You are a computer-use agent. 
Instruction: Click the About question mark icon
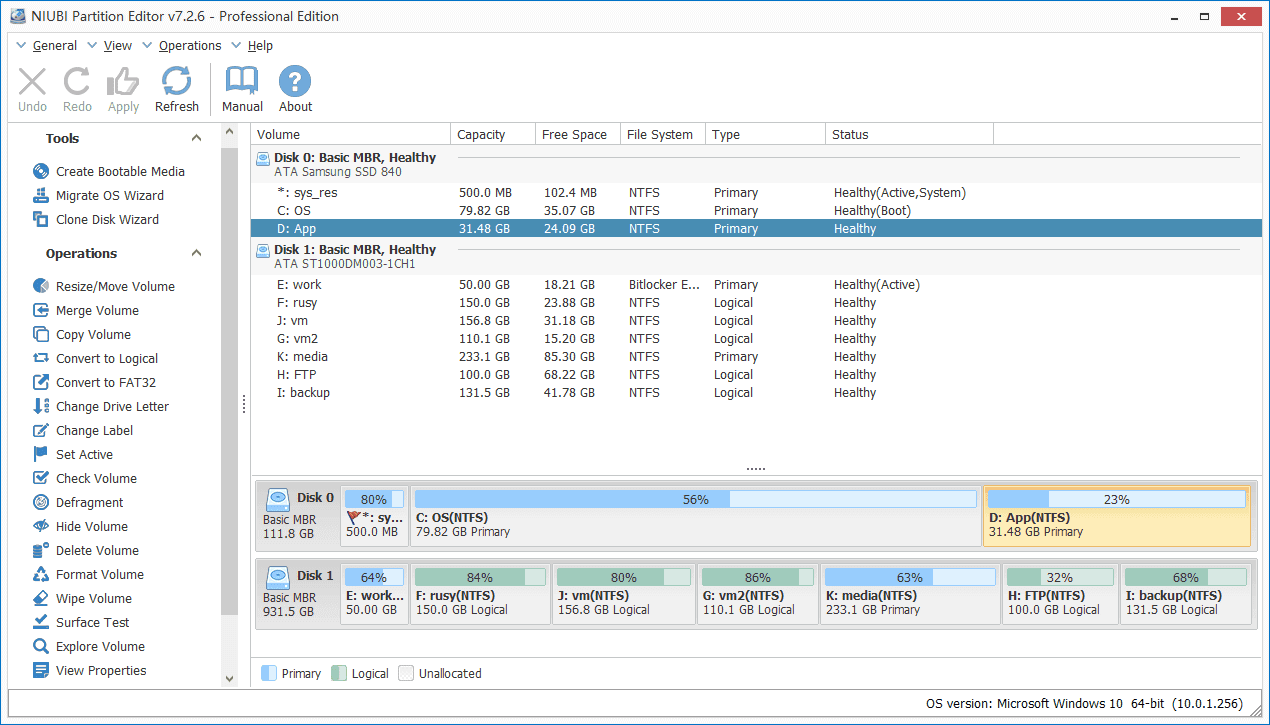point(295,82)
